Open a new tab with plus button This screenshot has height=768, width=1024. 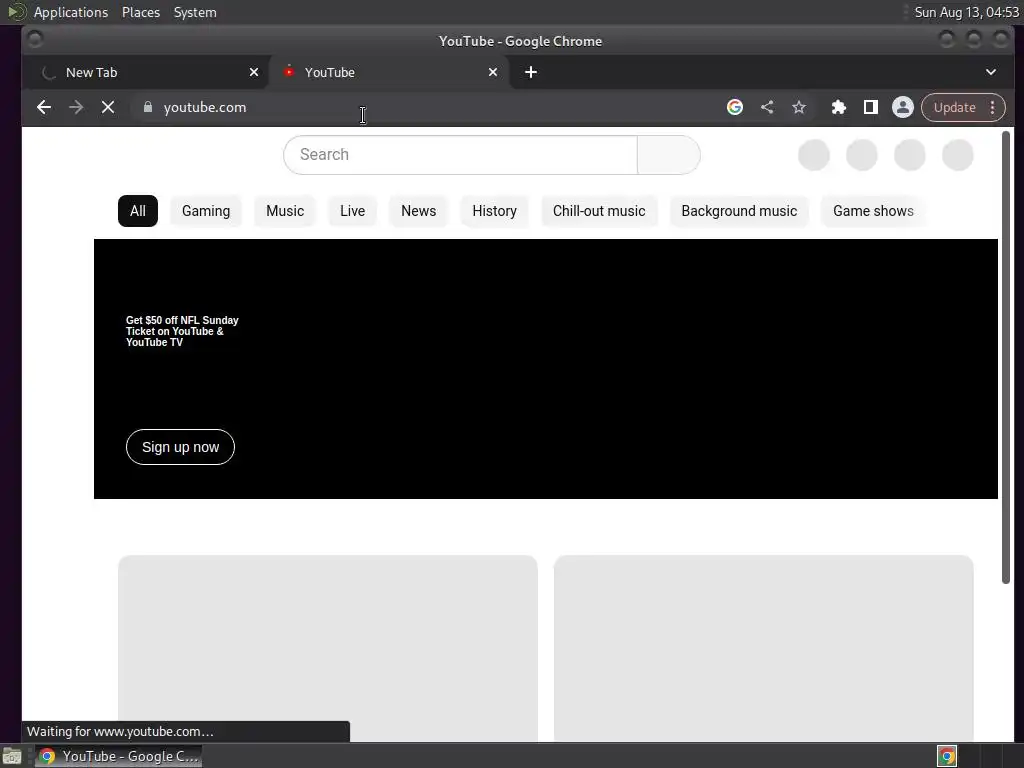pyautogui.click(x=531, y=72)
